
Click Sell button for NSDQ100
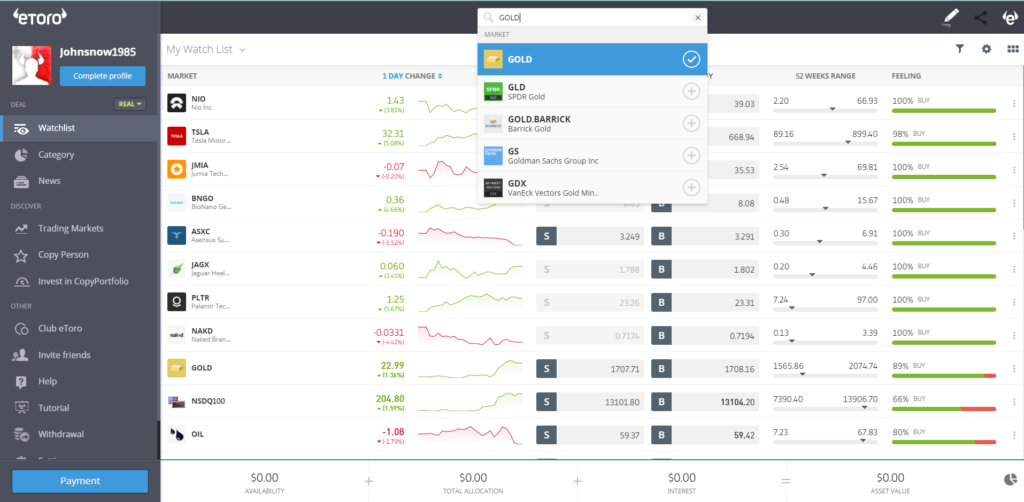pos(547,401)
